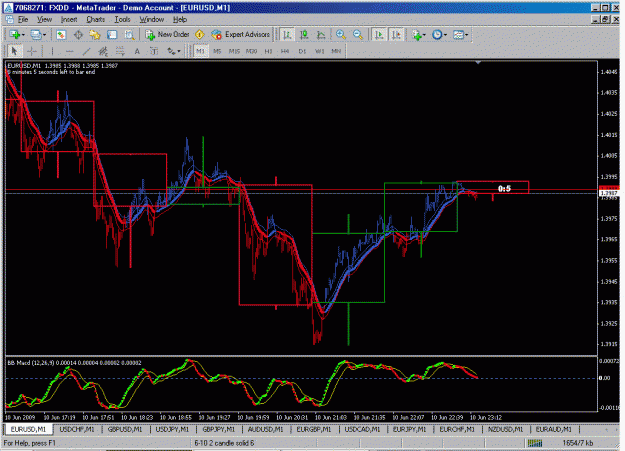Launch MetaEditor yellow diamond icon
The width and height of the screenshot is (625, 451).
click(200, 35)
